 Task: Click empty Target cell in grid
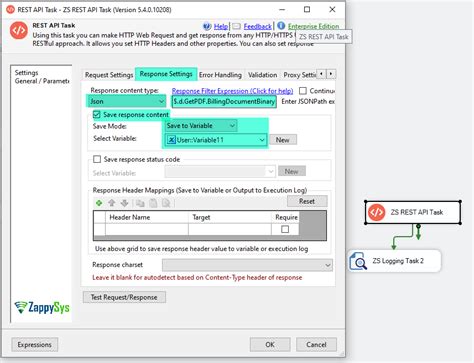(230, 229)
